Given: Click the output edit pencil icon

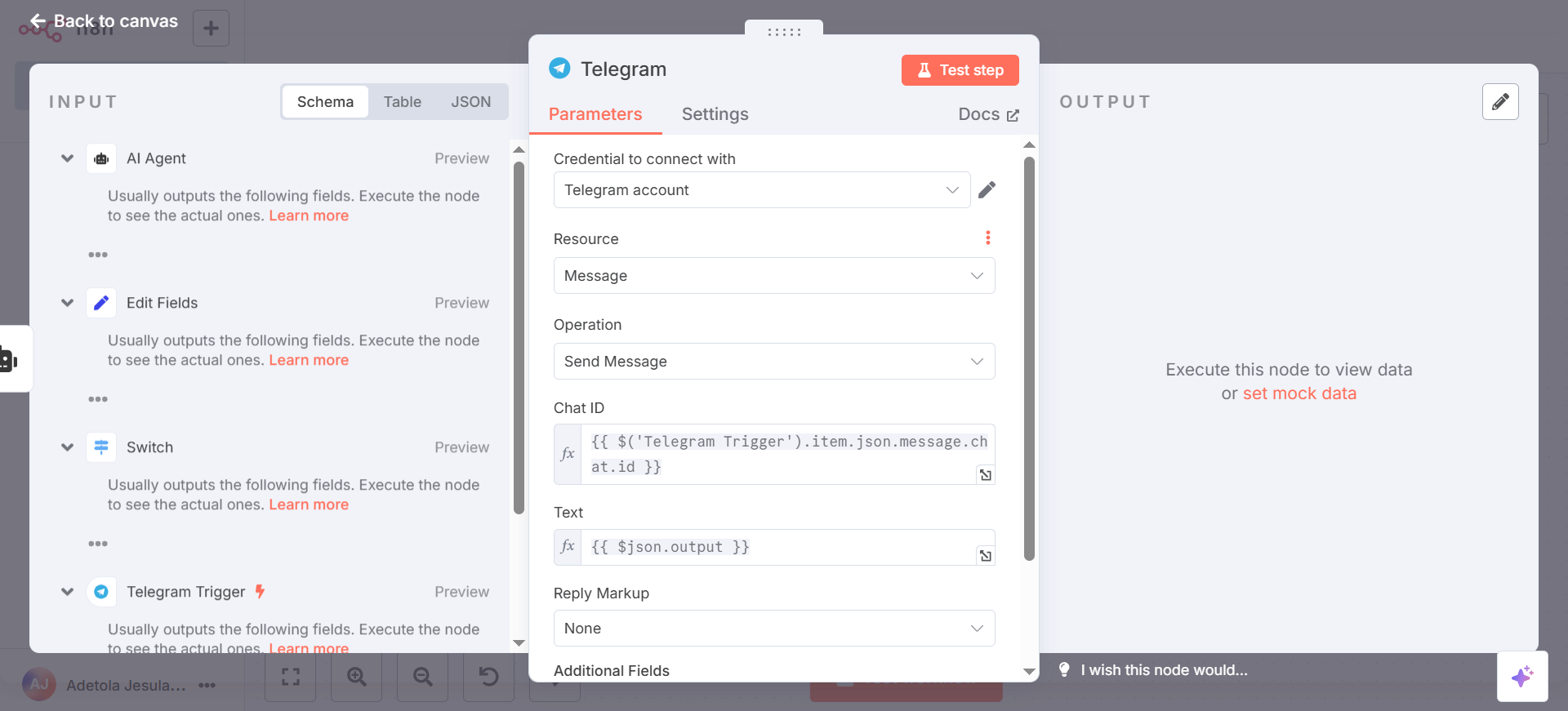Looking at the screenshot, I should 1500,102.
